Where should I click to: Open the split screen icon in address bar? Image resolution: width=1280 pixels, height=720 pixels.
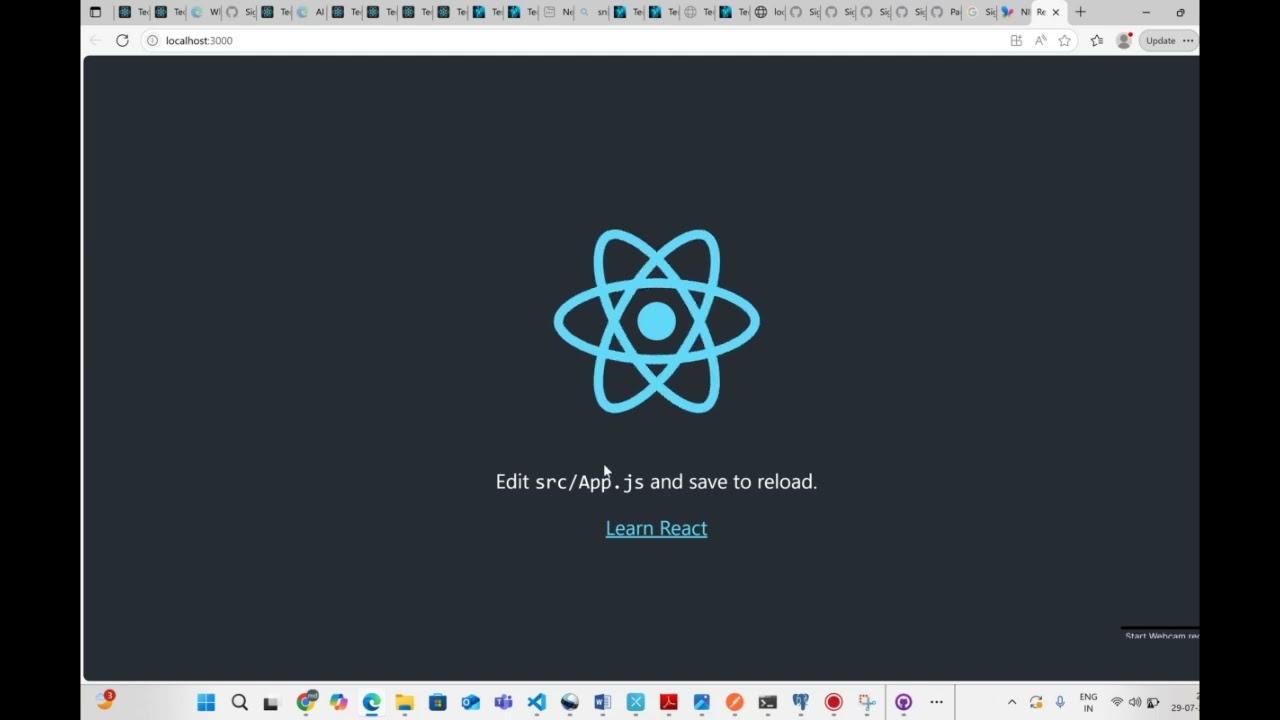coord(1016,41)
